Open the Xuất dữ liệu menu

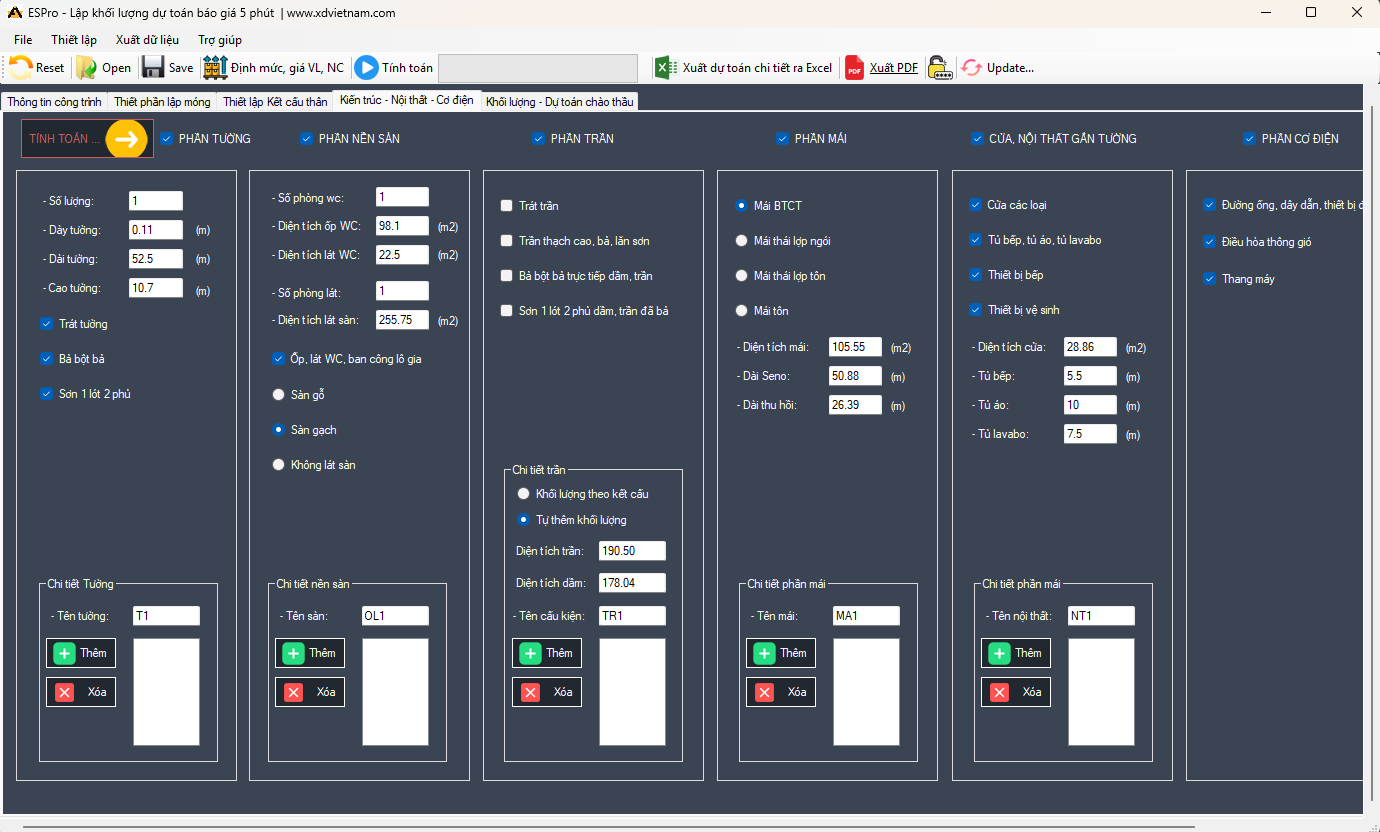[x=147, y=40]
